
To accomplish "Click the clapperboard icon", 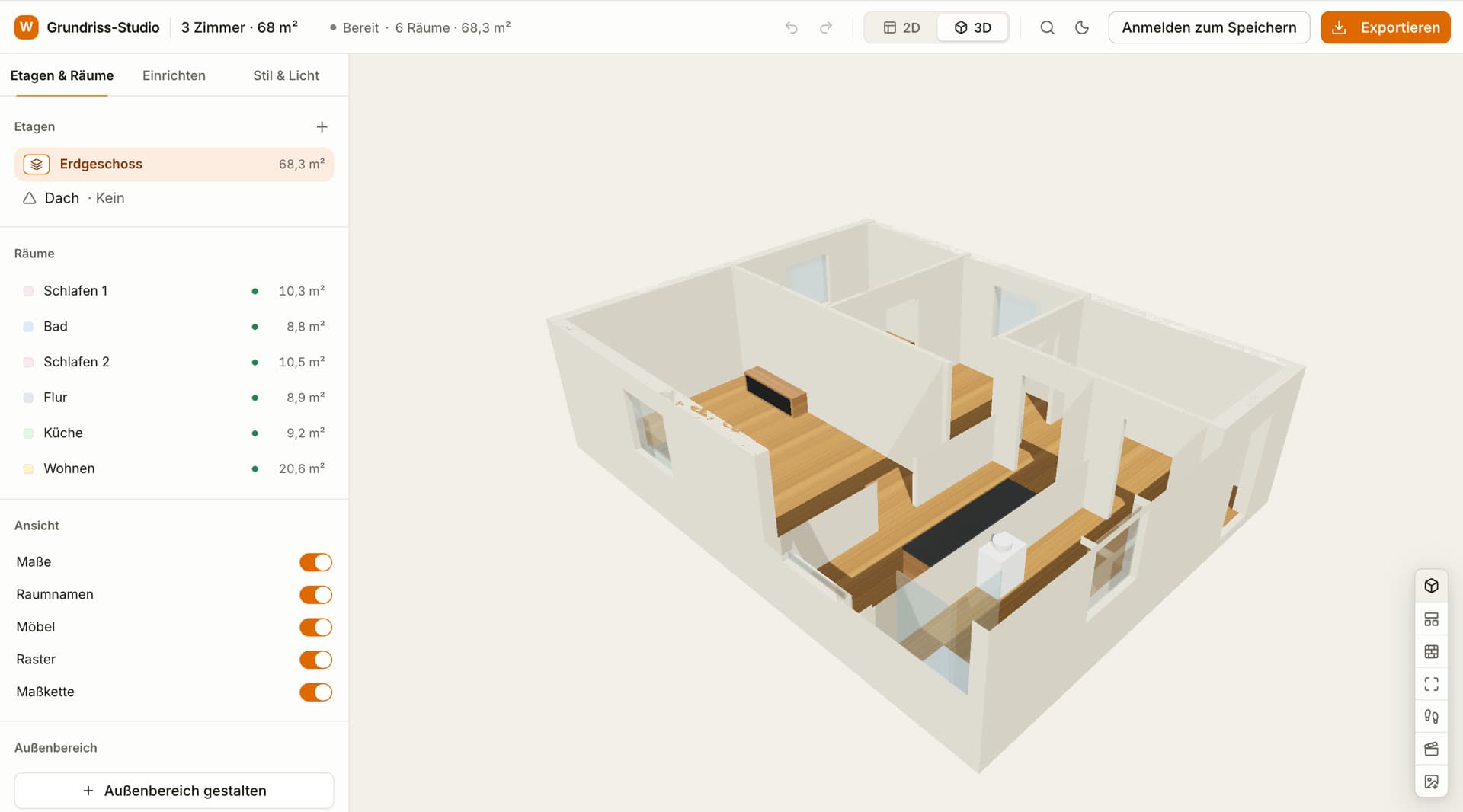I will (1432, 750).
